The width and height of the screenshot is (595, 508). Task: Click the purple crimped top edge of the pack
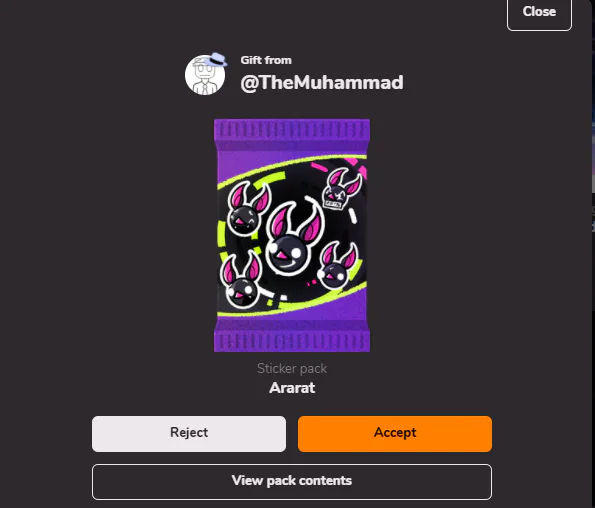pos(292,131)
